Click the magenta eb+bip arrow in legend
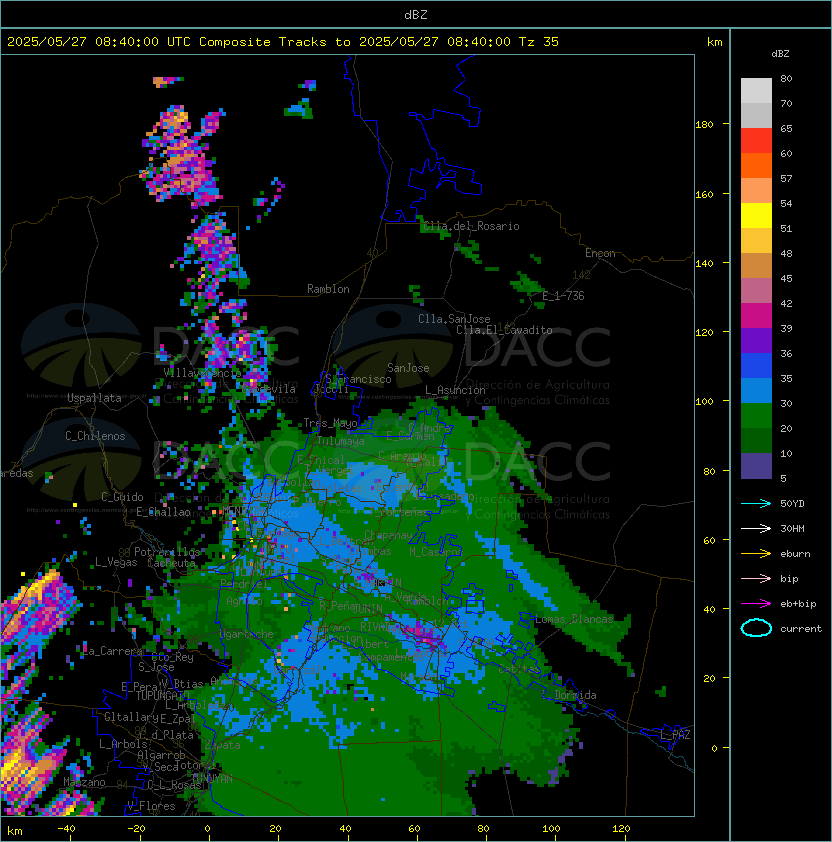The width and height of the screenshot is (832, 842). [x=756, y=604]
